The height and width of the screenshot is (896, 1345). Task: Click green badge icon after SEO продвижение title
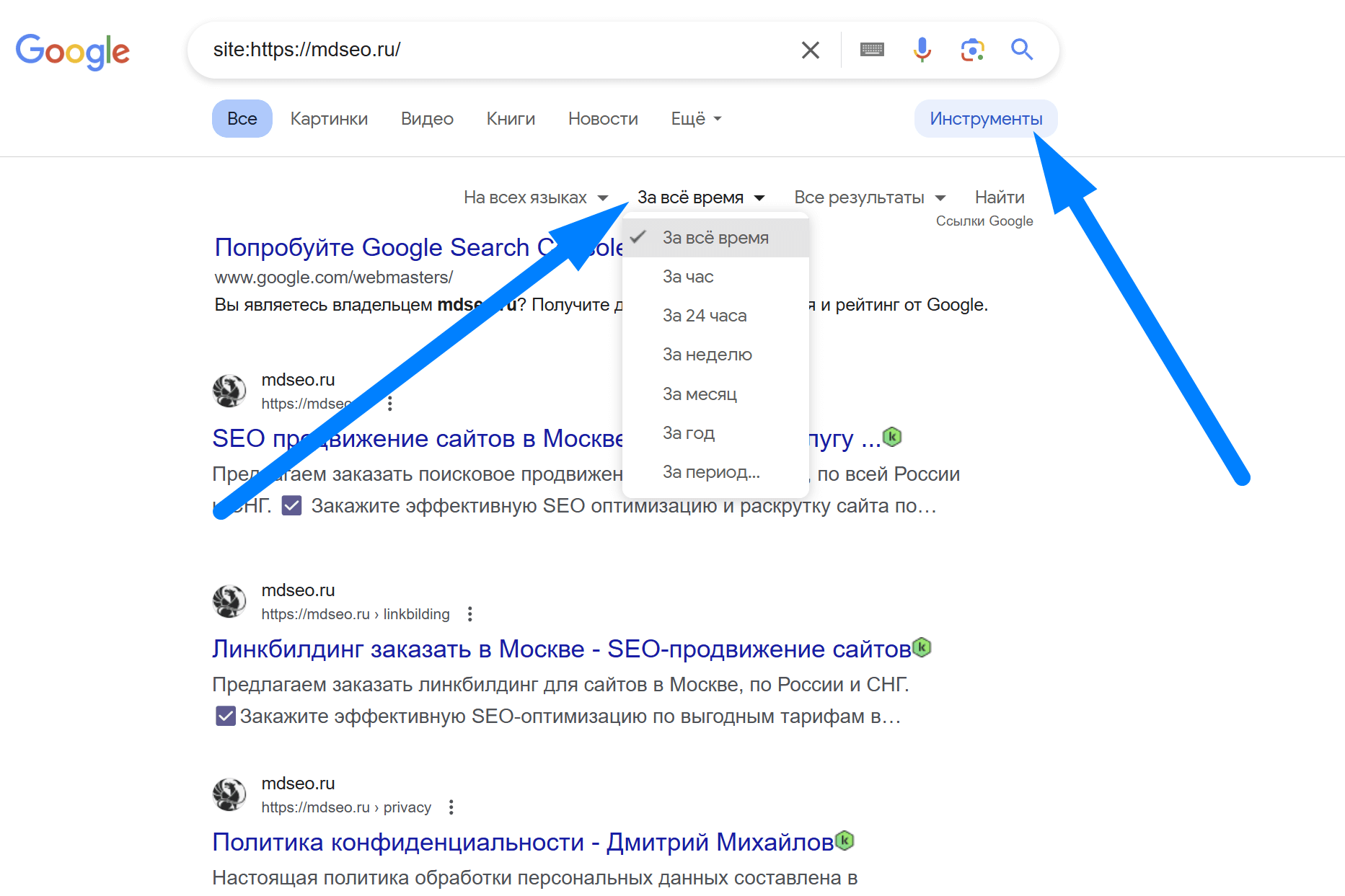point(893,437)
